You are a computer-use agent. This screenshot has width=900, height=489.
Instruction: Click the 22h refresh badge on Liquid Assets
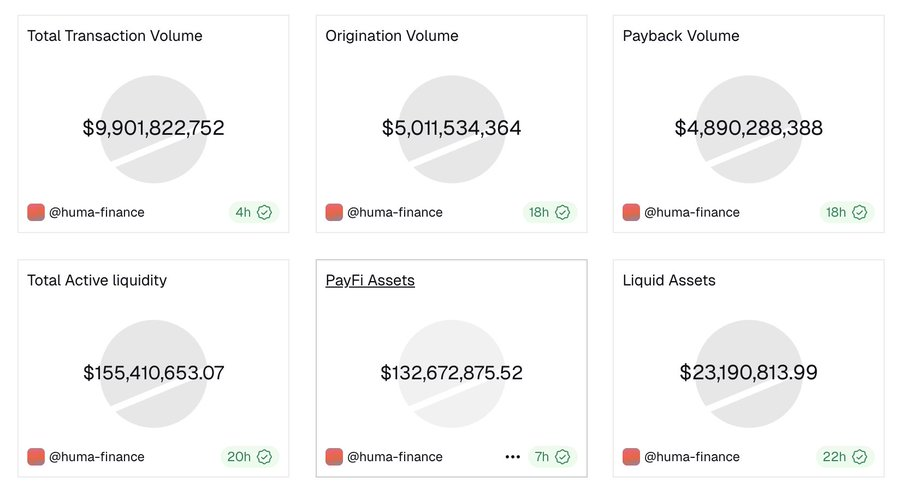[x=845, y=457]
